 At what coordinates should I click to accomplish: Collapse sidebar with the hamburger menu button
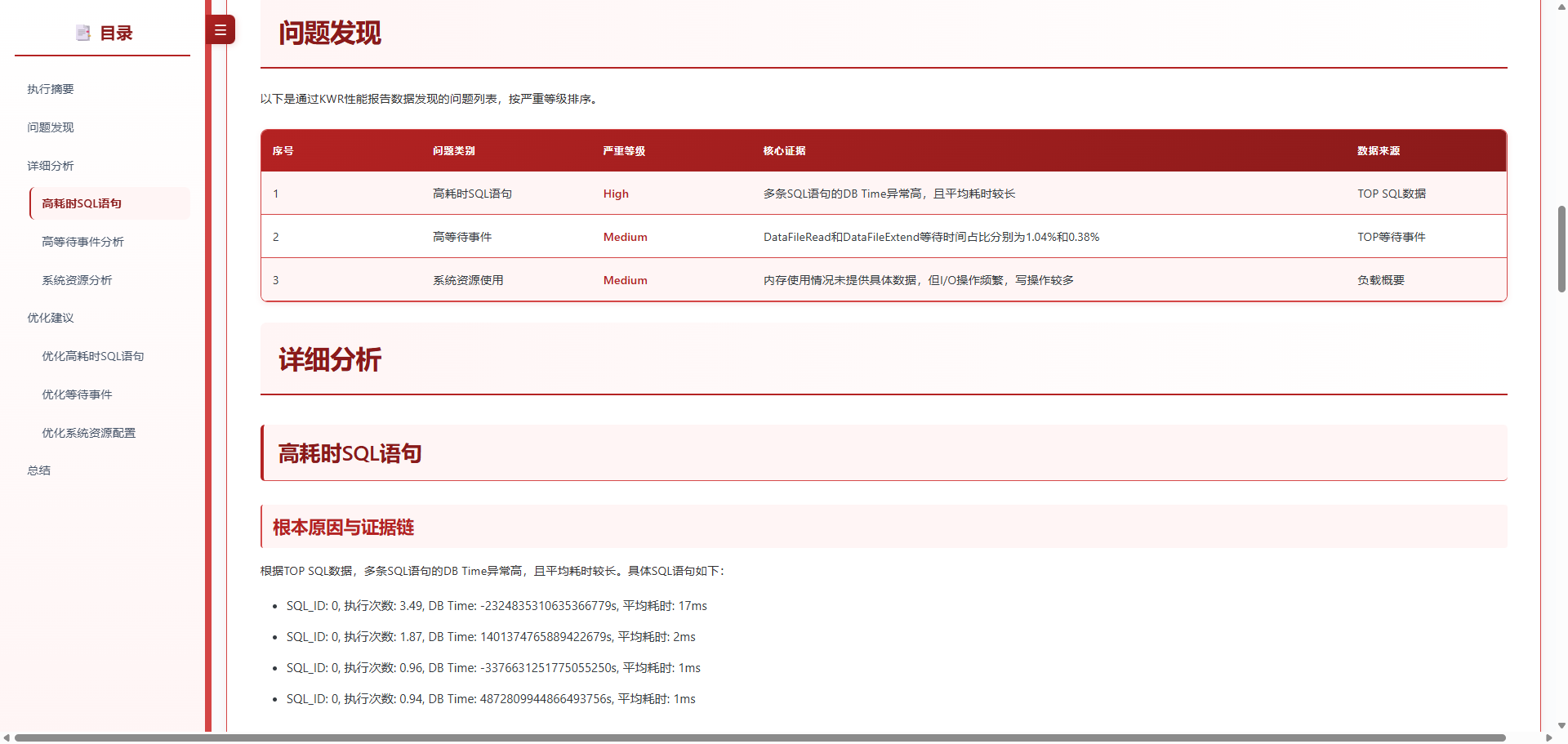coord(220,30)
